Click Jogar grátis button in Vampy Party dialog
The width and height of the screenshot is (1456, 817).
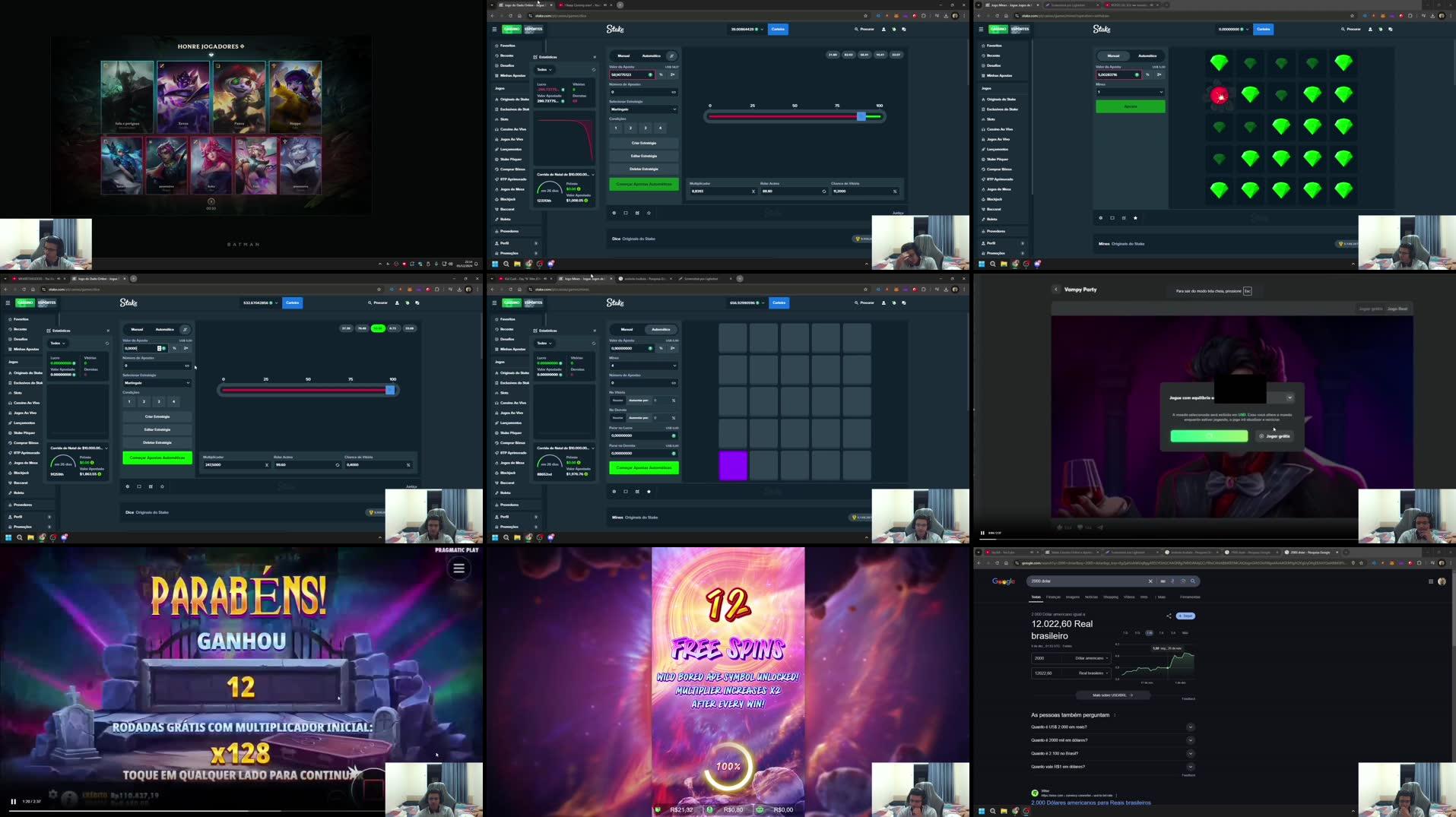[1274, 436]
